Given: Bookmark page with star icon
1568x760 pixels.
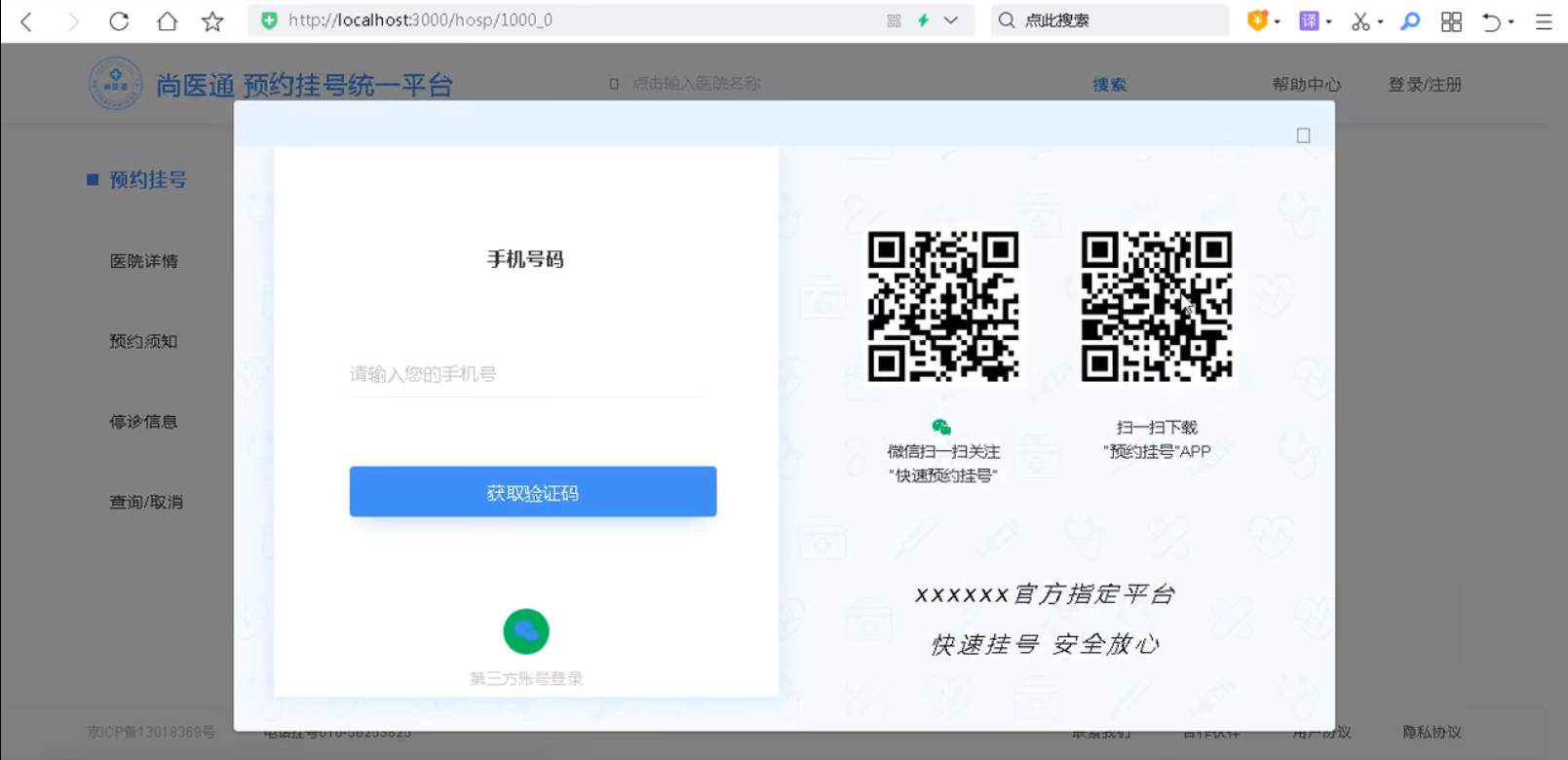Looking at the screenshot, I should [212, 20].
